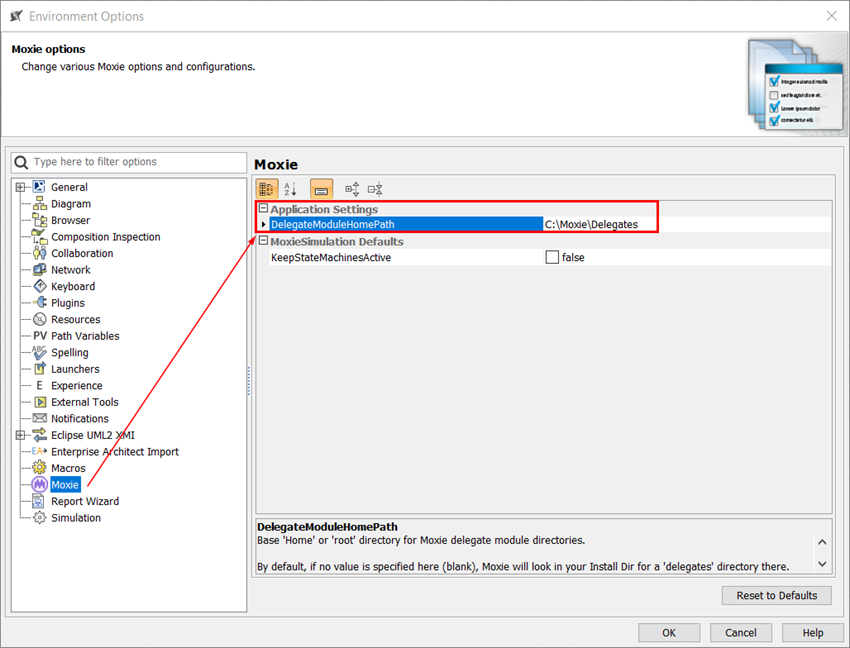Viewport: 850px width, 648px height.
Task: Click the Eclipse UML2 XMI icon
Action: tap(40, 435)
